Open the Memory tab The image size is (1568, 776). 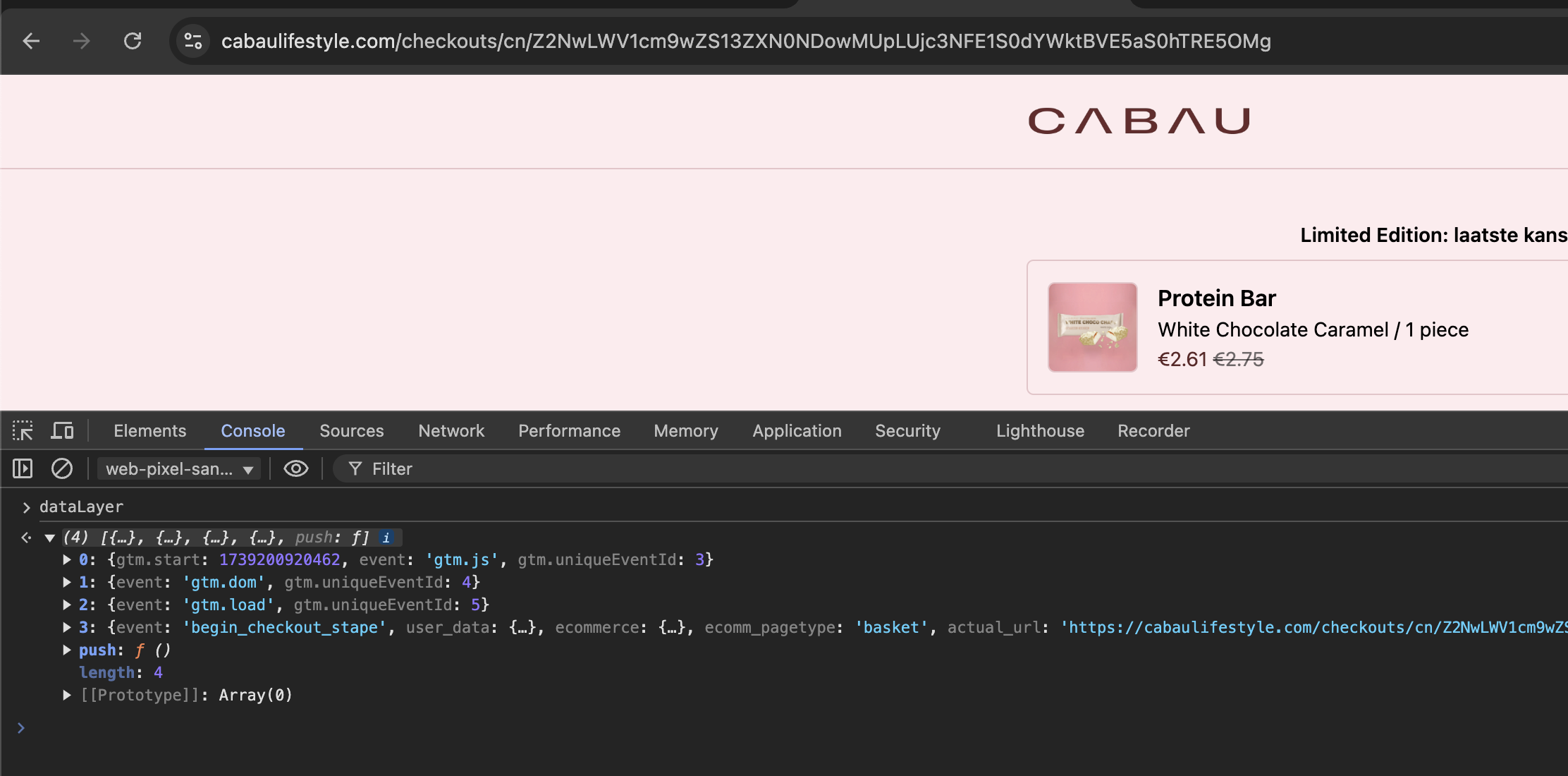point(685,430)
